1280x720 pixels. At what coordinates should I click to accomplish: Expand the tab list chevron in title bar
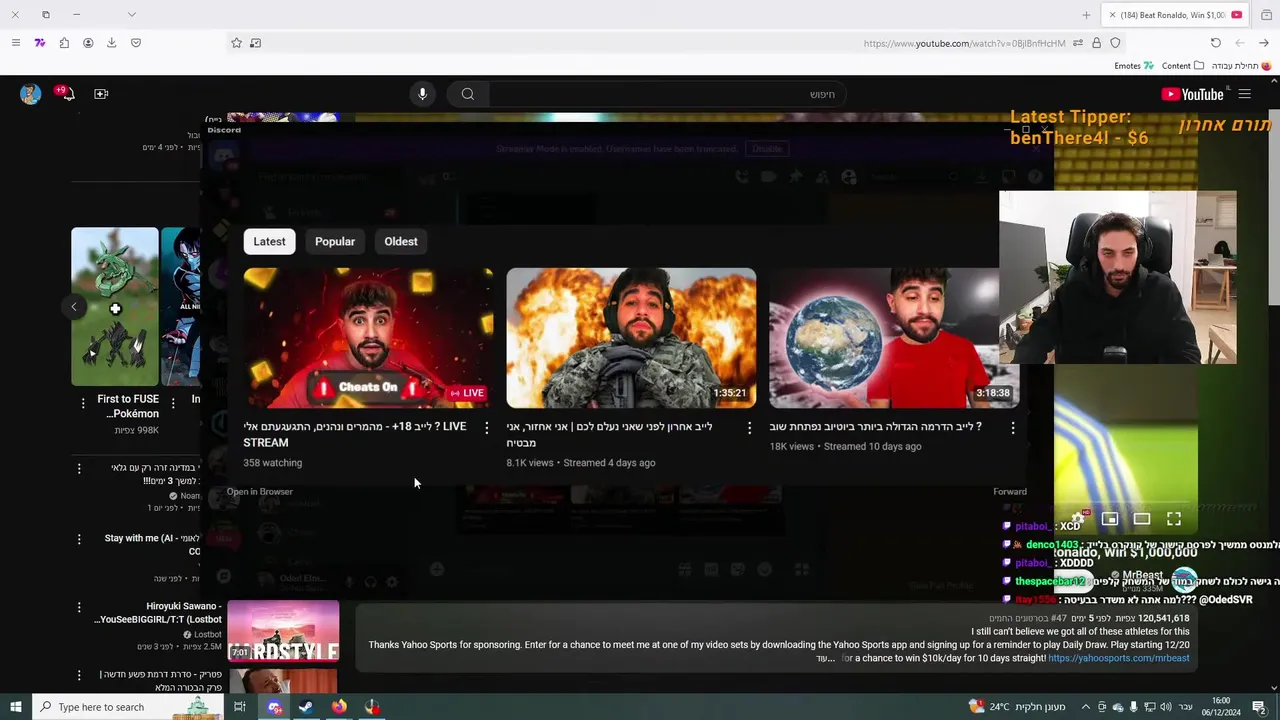click(131, 15)
